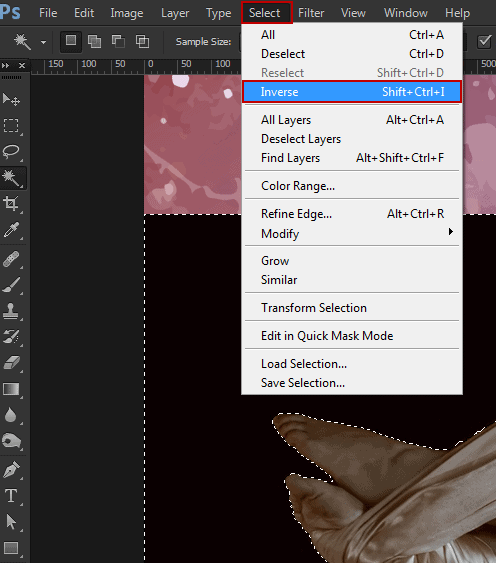Choose the Eyedropper tool
This screenshot has width=496, height=563.
pos(11,230)
